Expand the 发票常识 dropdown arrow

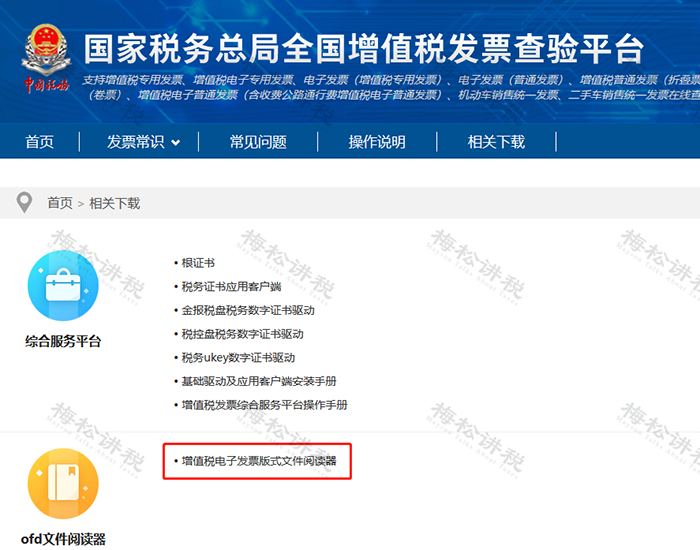(175, 143)
